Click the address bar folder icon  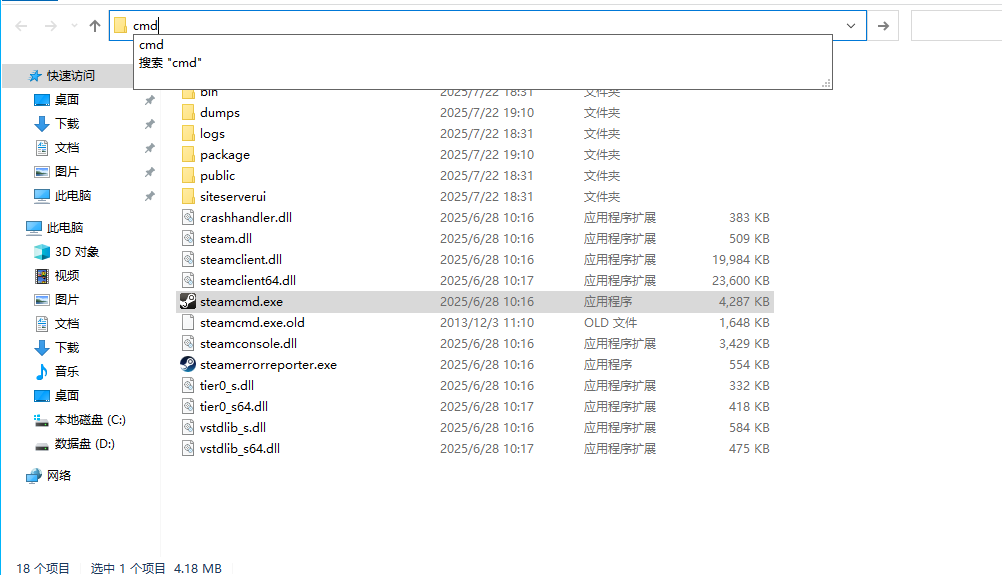click(120, 26)
